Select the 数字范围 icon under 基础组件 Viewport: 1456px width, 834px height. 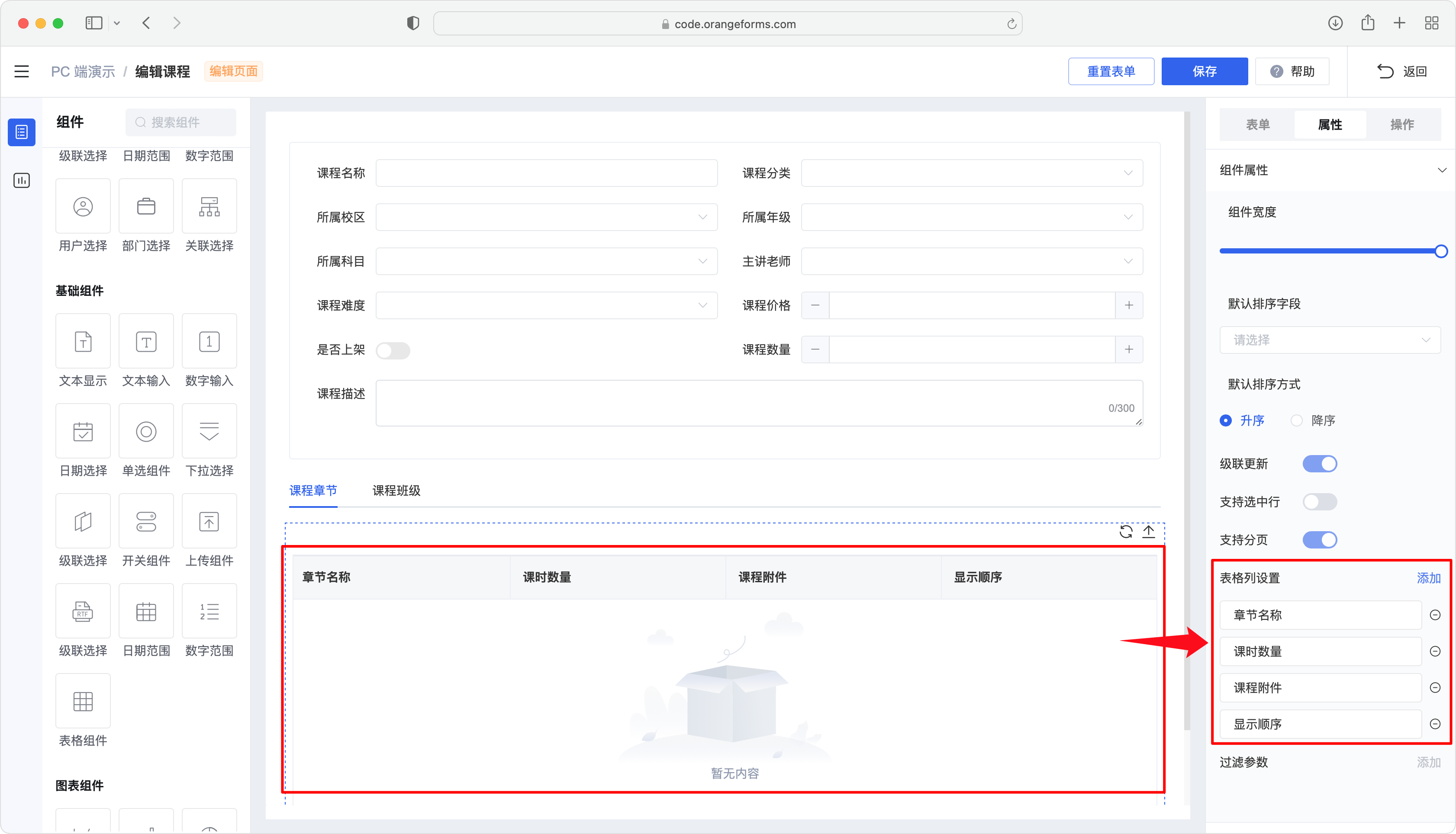click(x=209, y=611)
